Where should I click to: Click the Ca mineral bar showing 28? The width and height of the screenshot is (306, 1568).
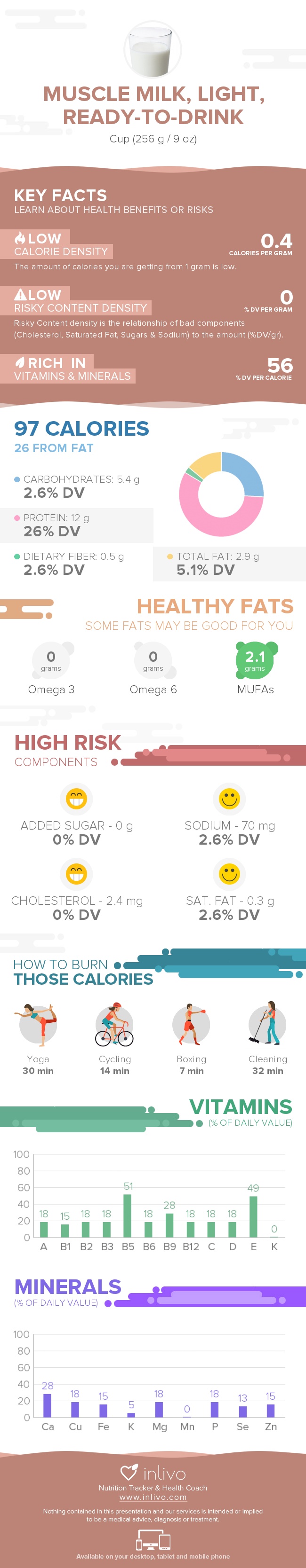tap(48, 1405)
